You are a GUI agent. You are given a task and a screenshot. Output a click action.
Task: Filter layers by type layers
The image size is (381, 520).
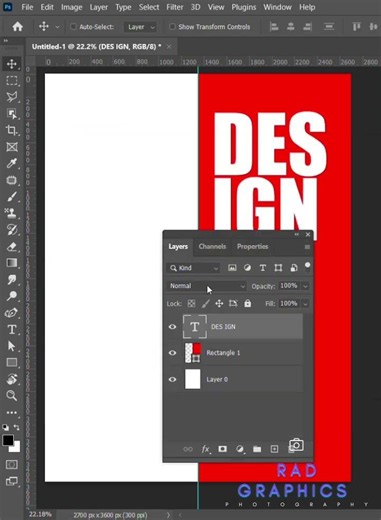pyautogui.click(x=263, y=268)
